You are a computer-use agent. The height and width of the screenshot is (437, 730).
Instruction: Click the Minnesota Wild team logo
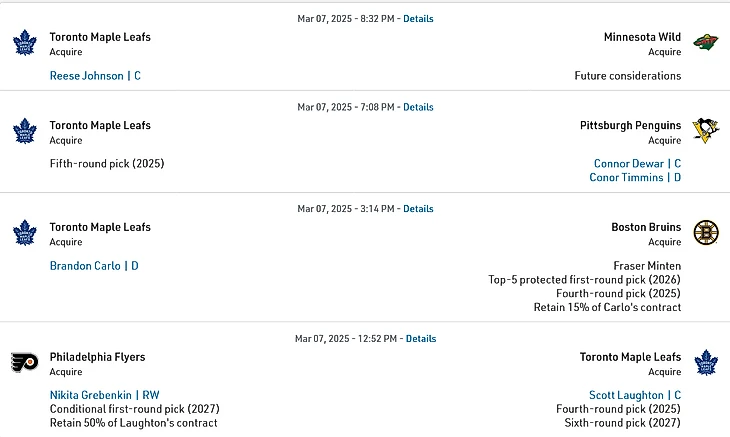(x=705, y=43)
